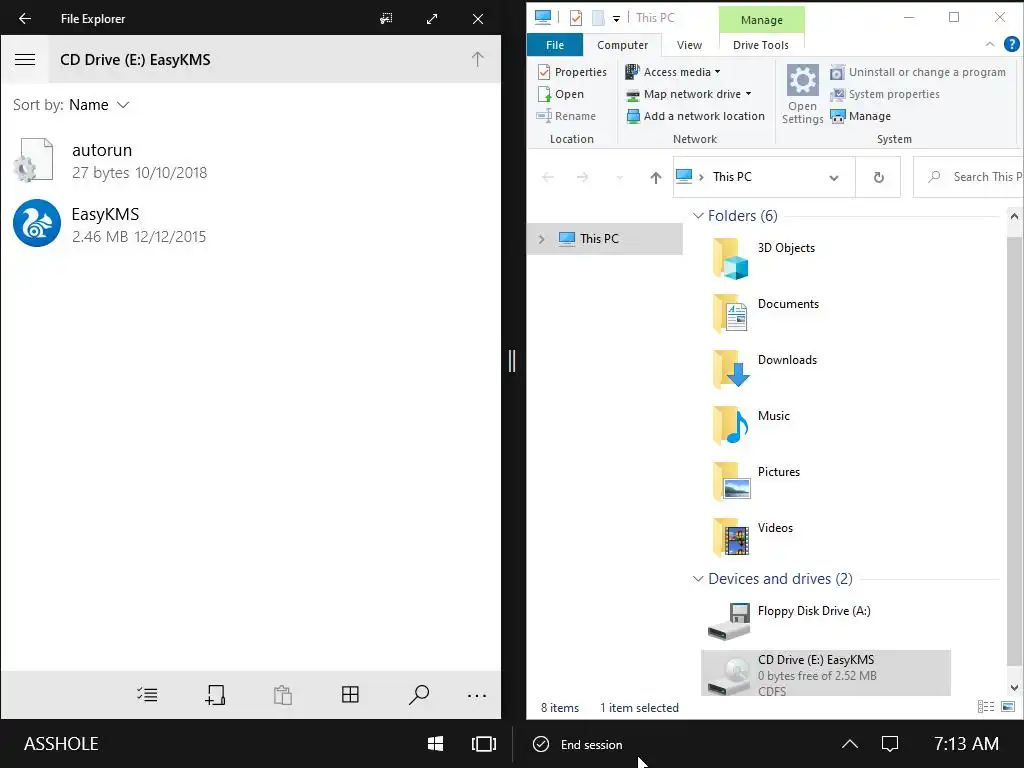The width and height of the screenshot is (1024, 768).
Task: Open the Quick Access Toolbar customize dropdown
Action: [616, 19]
